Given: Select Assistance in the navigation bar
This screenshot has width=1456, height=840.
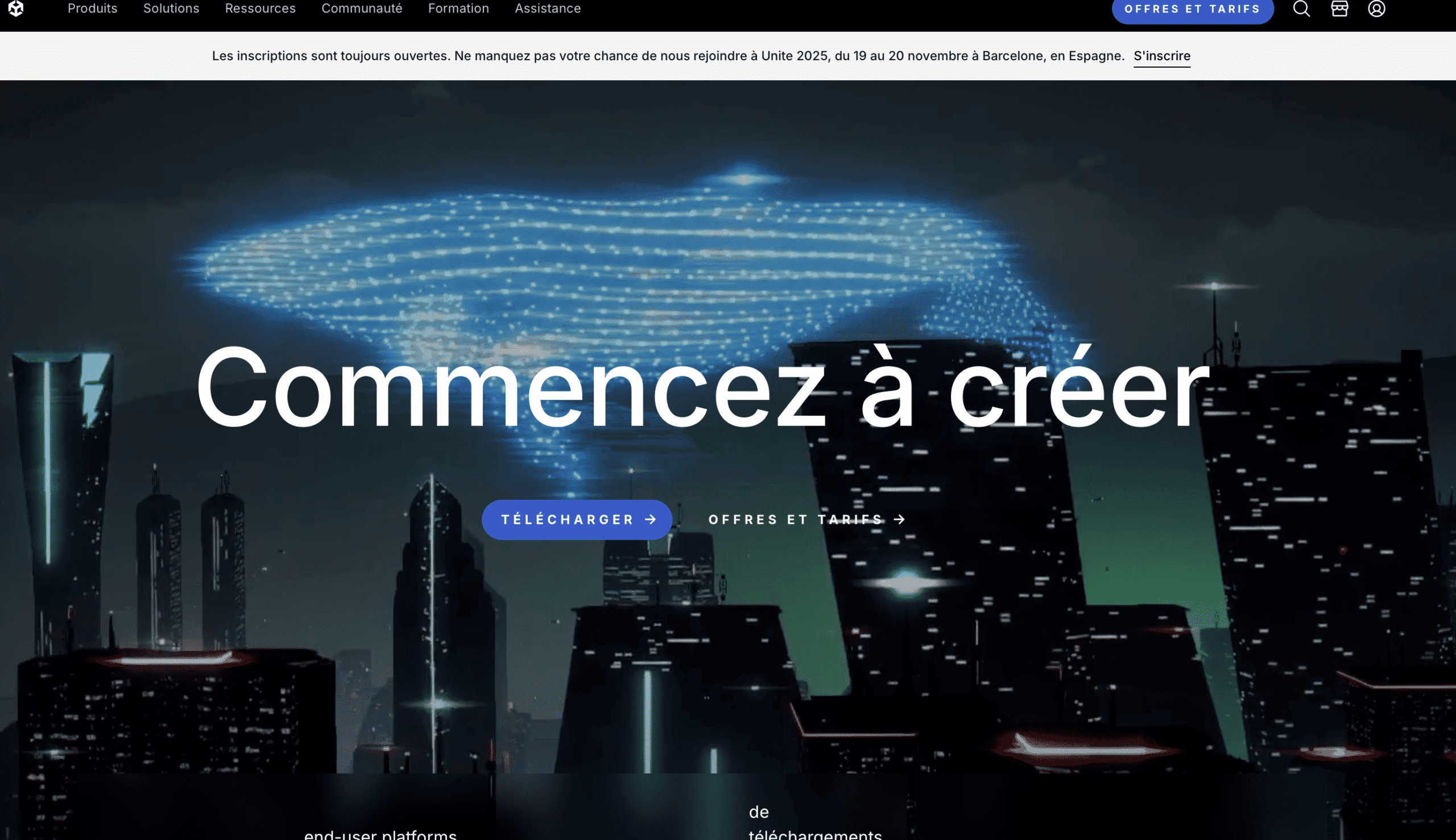Looking at the screenshot, I should click(548, 9).
